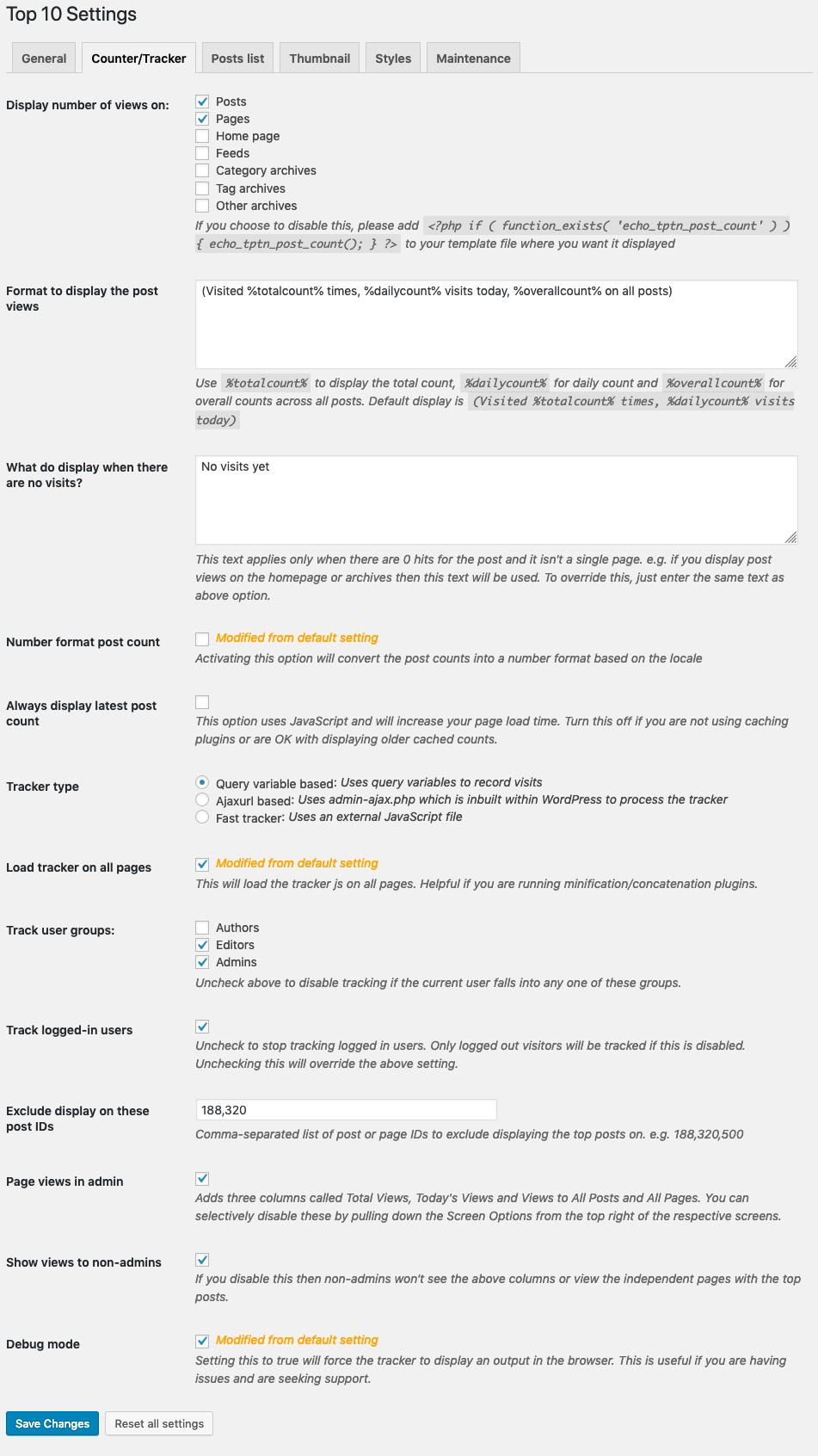
Task: Click the post views format textarea
Action: pos(496,324)
